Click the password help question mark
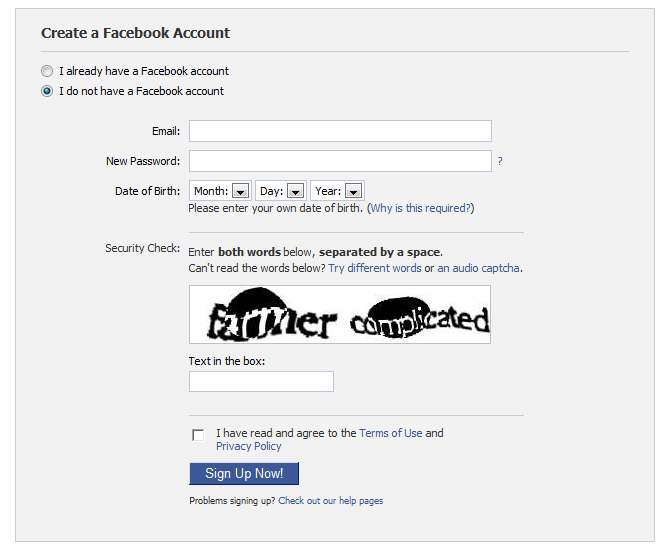The image size is (663, 553). point(500,161)
